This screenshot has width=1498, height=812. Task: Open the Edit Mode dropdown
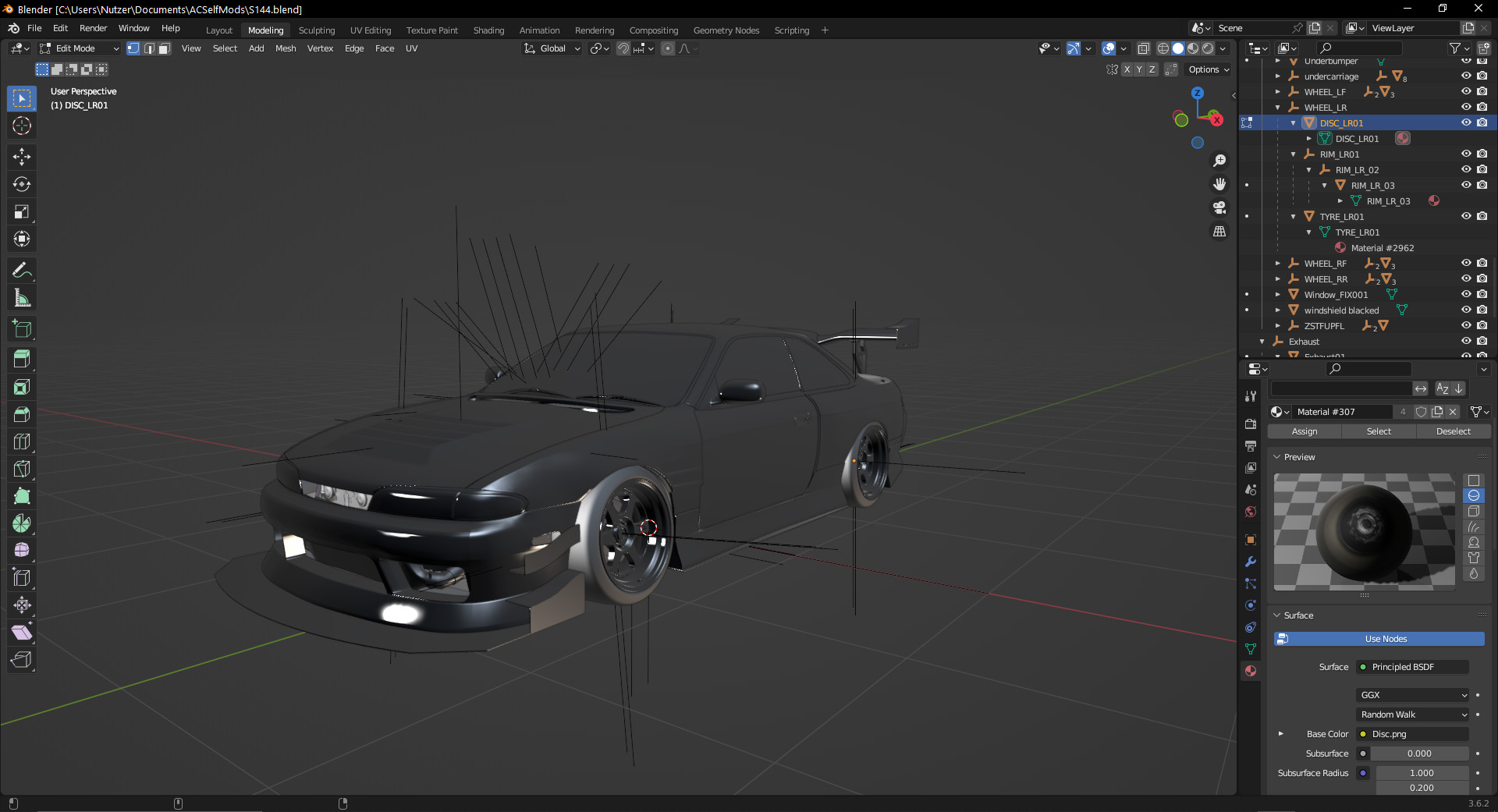[x=79, y=48]
